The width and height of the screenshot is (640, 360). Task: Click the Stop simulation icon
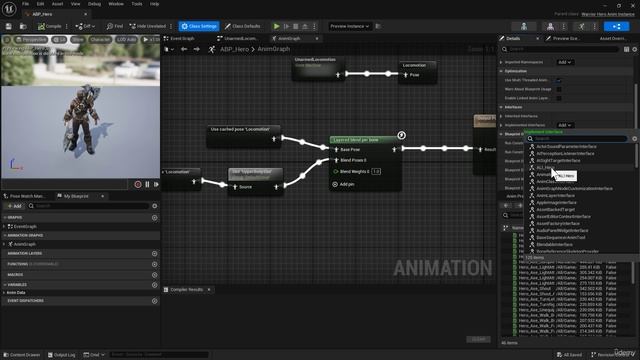pos(296,26)
